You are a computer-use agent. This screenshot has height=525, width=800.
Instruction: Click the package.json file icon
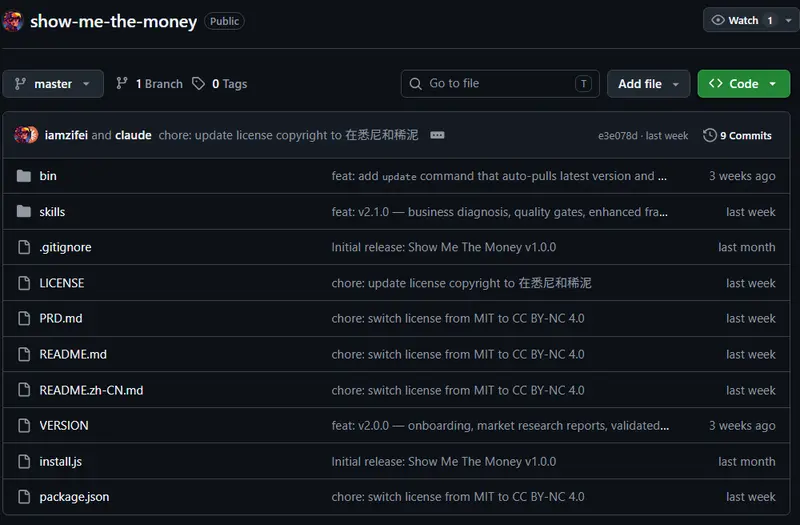(x=24, y=497)
